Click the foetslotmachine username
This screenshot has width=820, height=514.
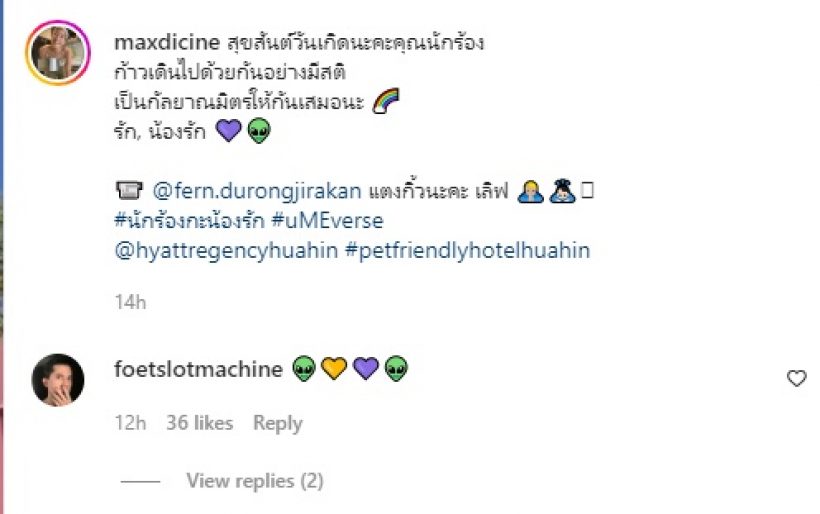click(198, 369)
